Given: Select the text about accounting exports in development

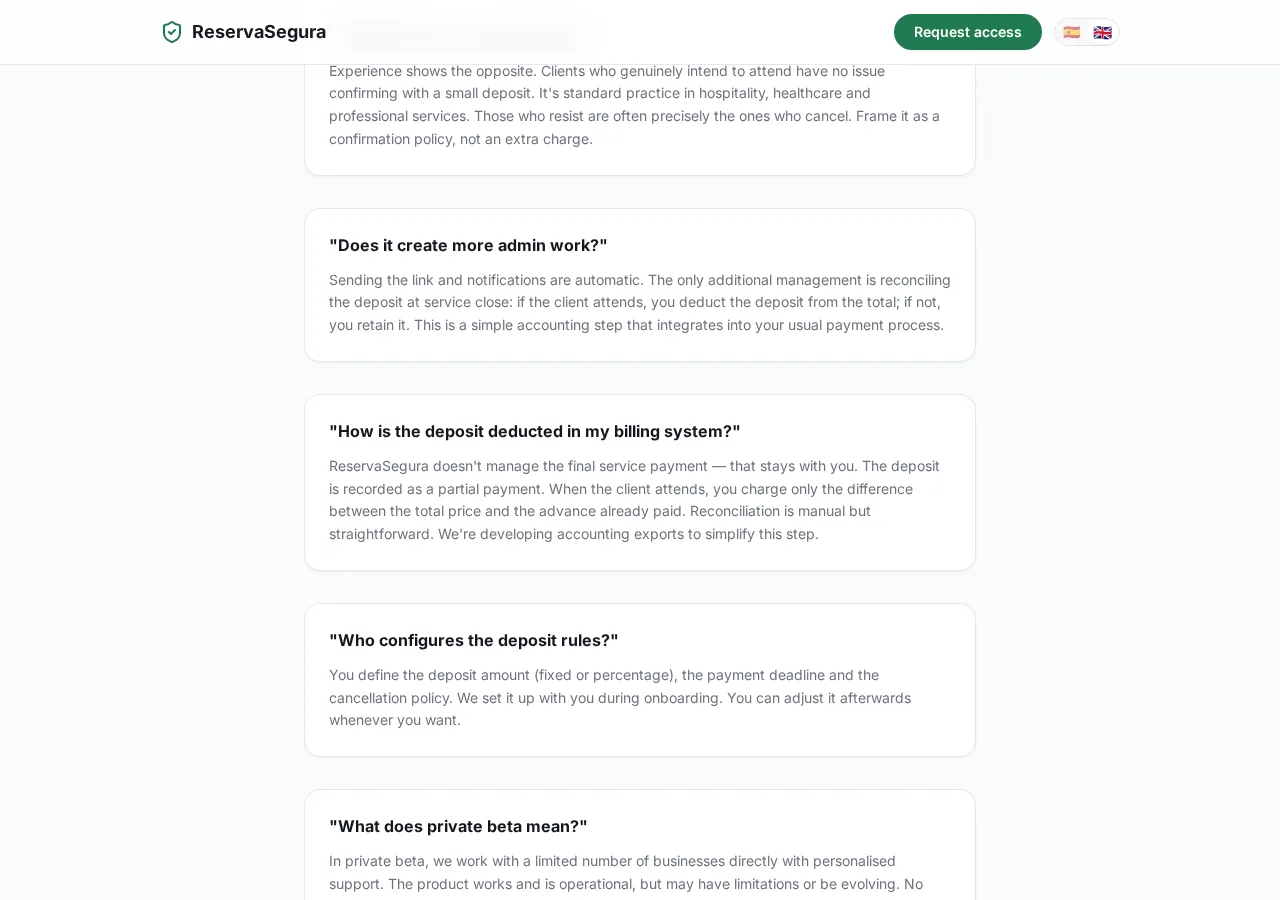Looking at the screenshot, I should pos(630,533).
